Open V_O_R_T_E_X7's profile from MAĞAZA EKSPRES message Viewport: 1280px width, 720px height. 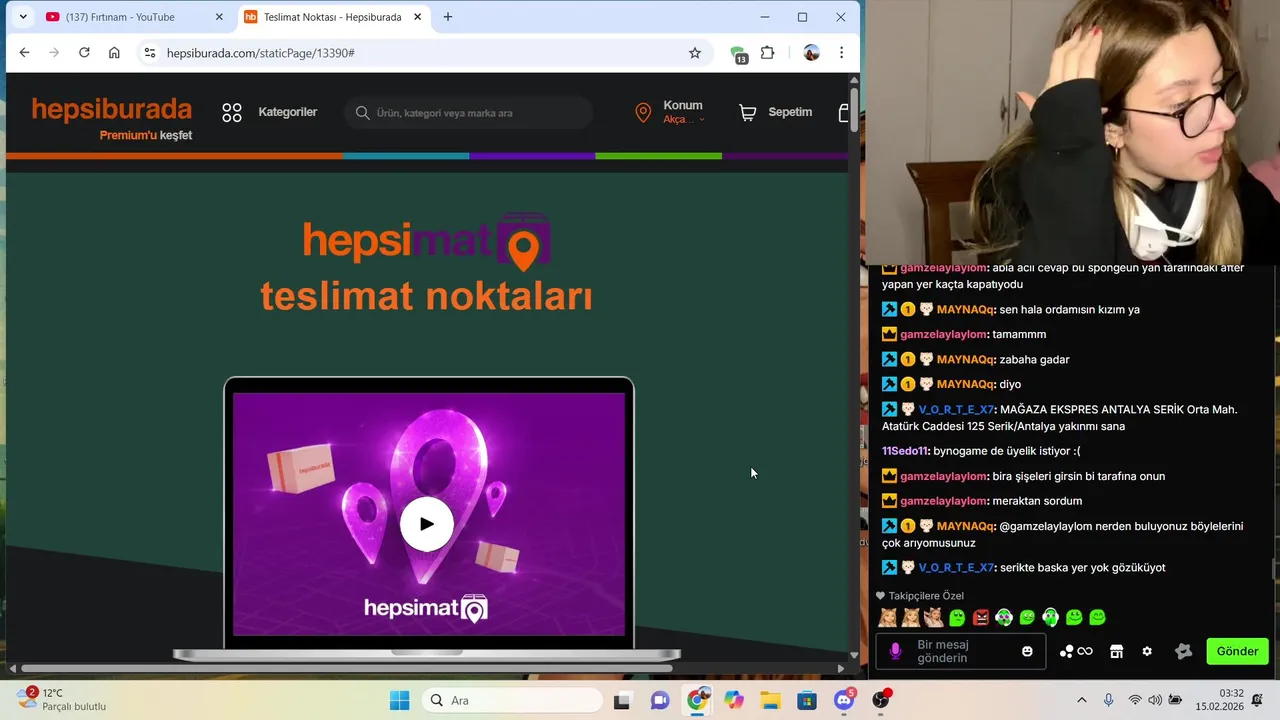coord(956,409)
